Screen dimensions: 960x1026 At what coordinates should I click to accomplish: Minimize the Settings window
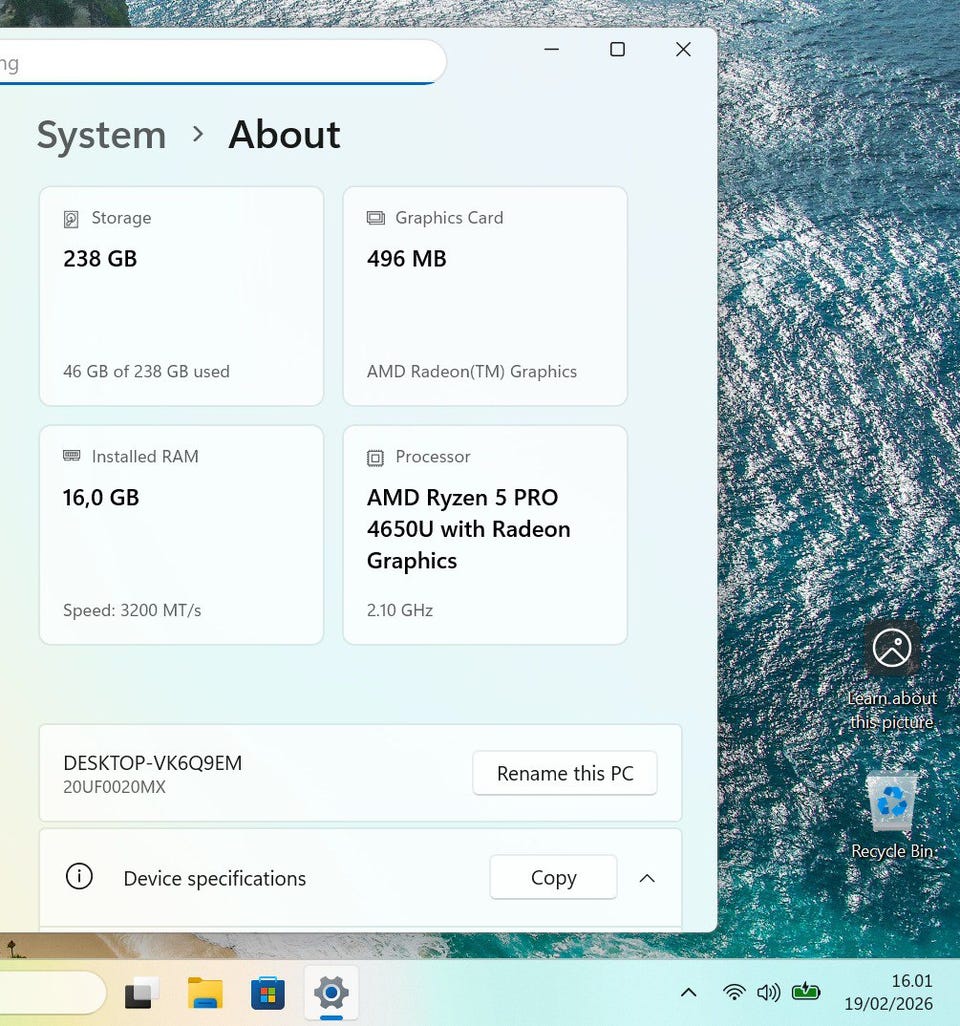click(552, 49)
